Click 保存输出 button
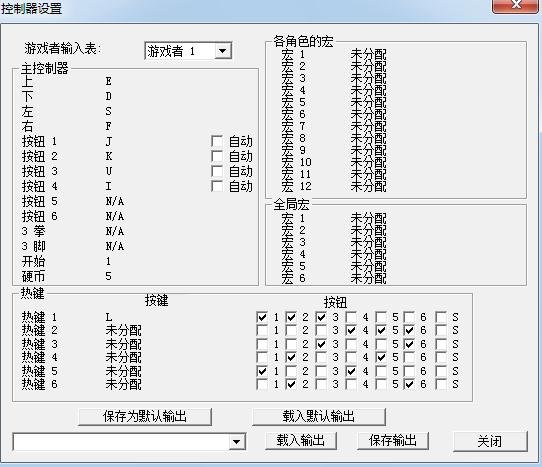 [x=393, y=441]
